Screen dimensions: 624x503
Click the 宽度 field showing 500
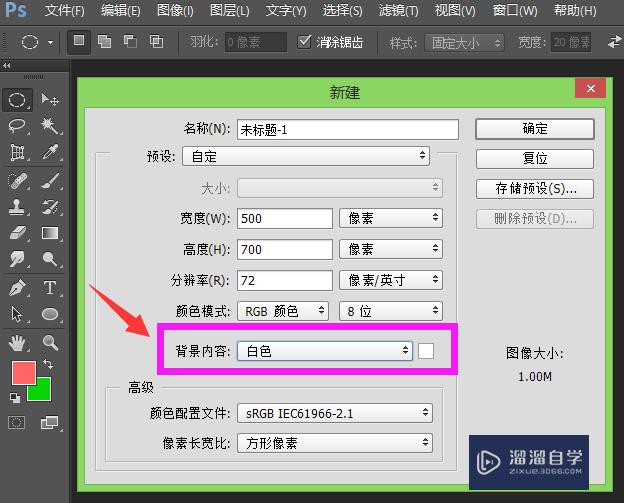click(x=285, y=218)
